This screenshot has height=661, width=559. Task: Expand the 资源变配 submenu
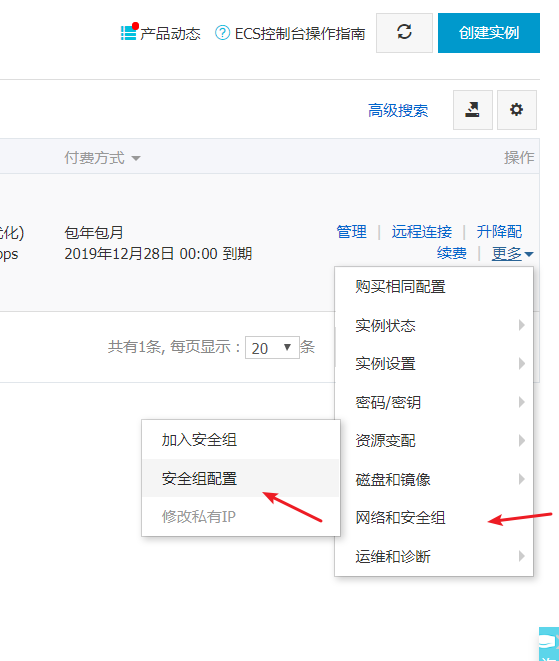pos(434,441)
